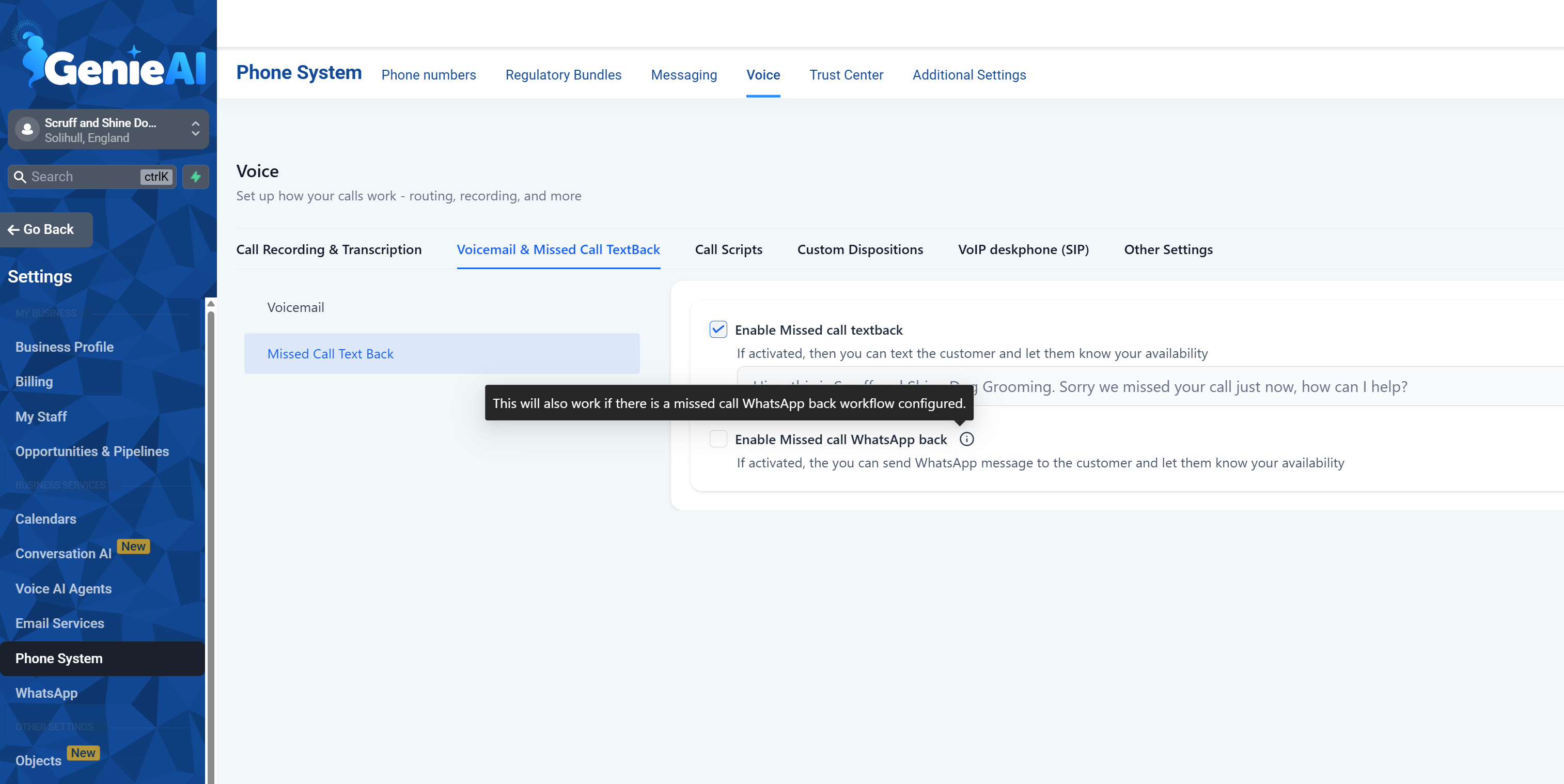Image resolution: width=1564 pixels, height=784 pixels.
Task: Select Voicemail in the left list
Action: [295, 307]
